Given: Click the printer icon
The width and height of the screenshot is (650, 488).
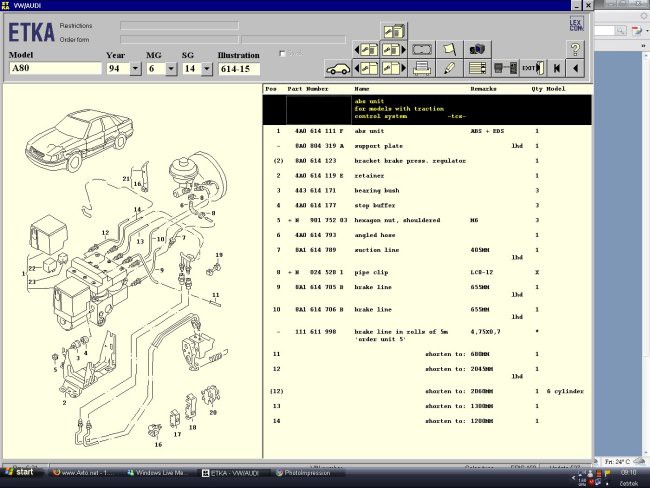Looking at the screenshot, I should (x=422, y=68).
